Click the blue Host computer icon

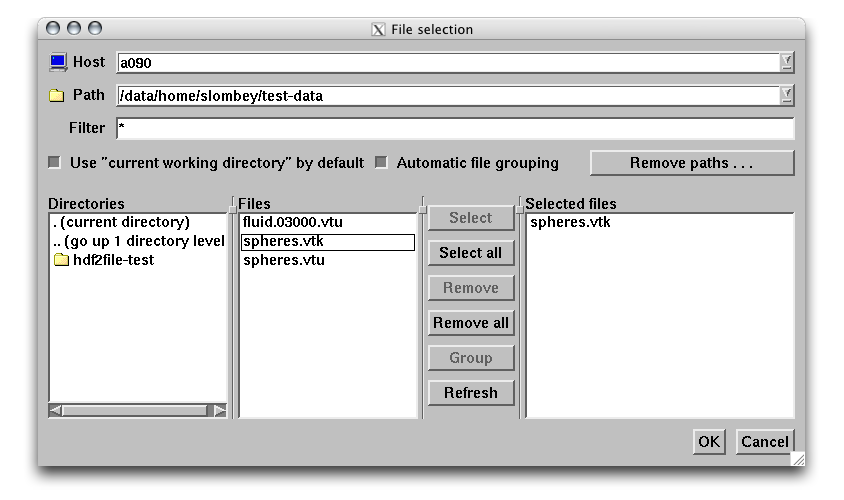(x=57, y=62)
